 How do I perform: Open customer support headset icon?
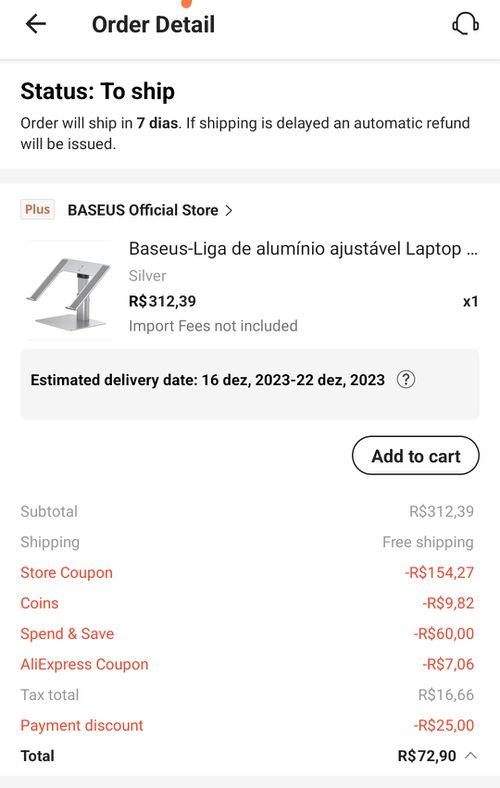pos(465,24)
